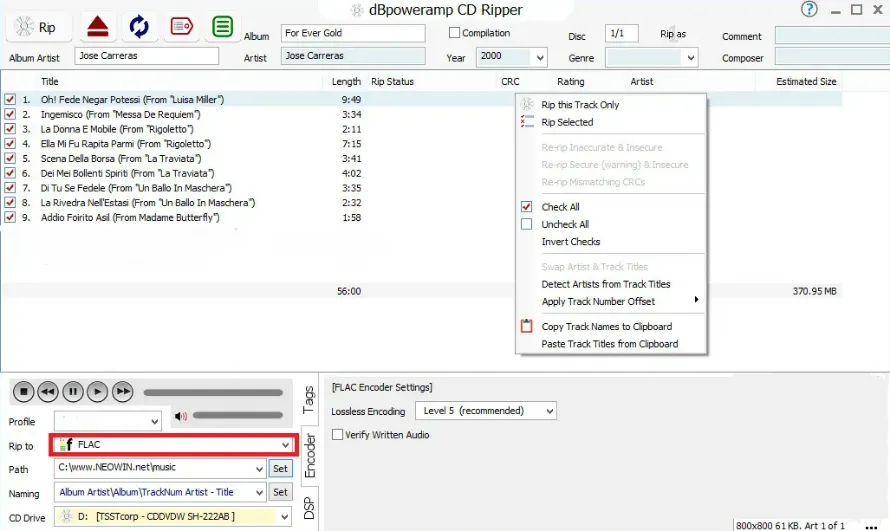890x531 pixels.
Task: Pause playback
Action: click(73, 391)
